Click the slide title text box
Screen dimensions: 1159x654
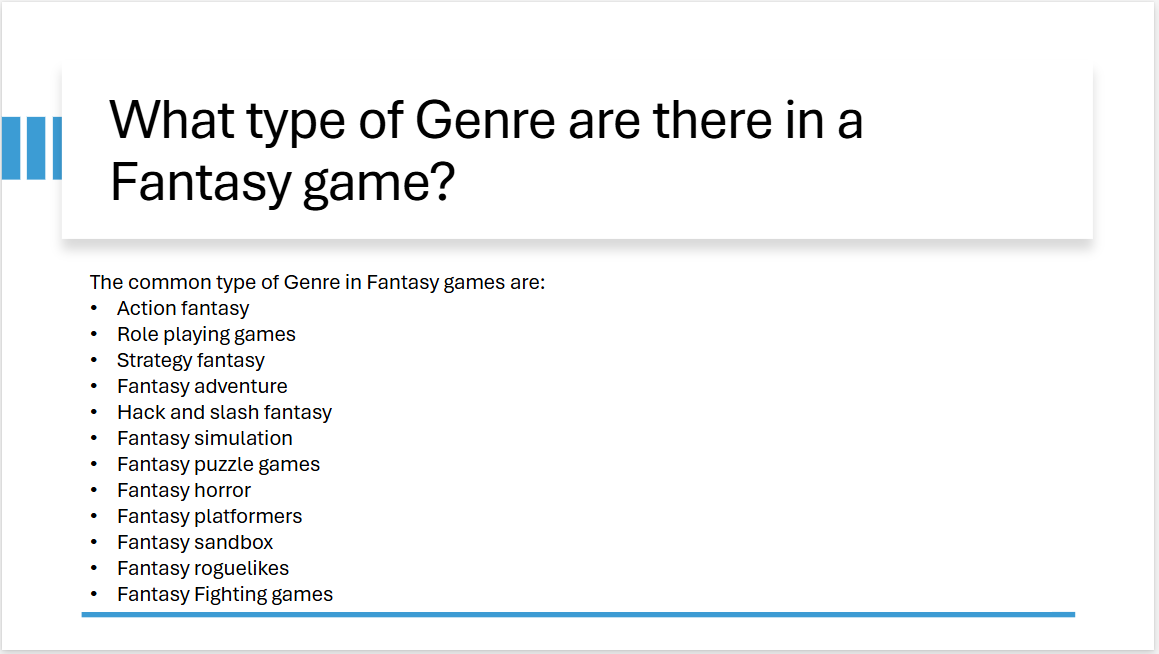pos(576,152)
